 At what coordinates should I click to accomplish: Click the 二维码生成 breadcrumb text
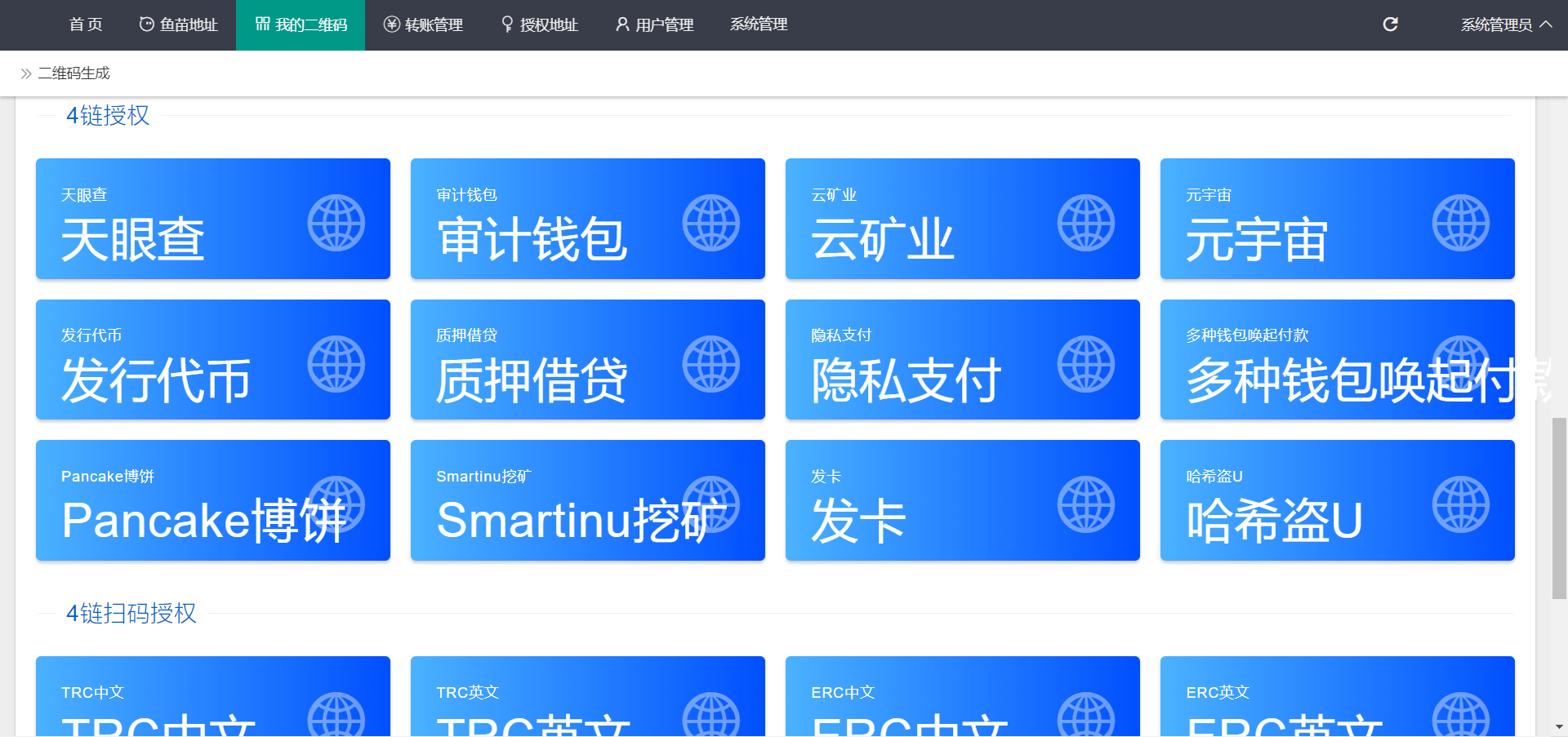point(73,73)
